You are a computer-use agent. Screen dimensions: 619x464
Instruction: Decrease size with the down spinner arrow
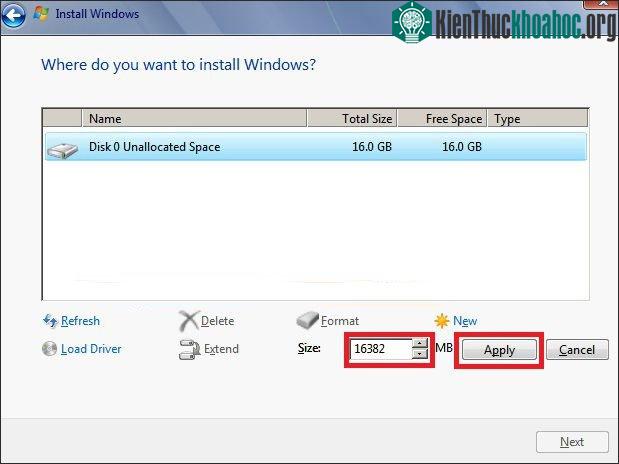pyautogui.click(x=420, y=354)
